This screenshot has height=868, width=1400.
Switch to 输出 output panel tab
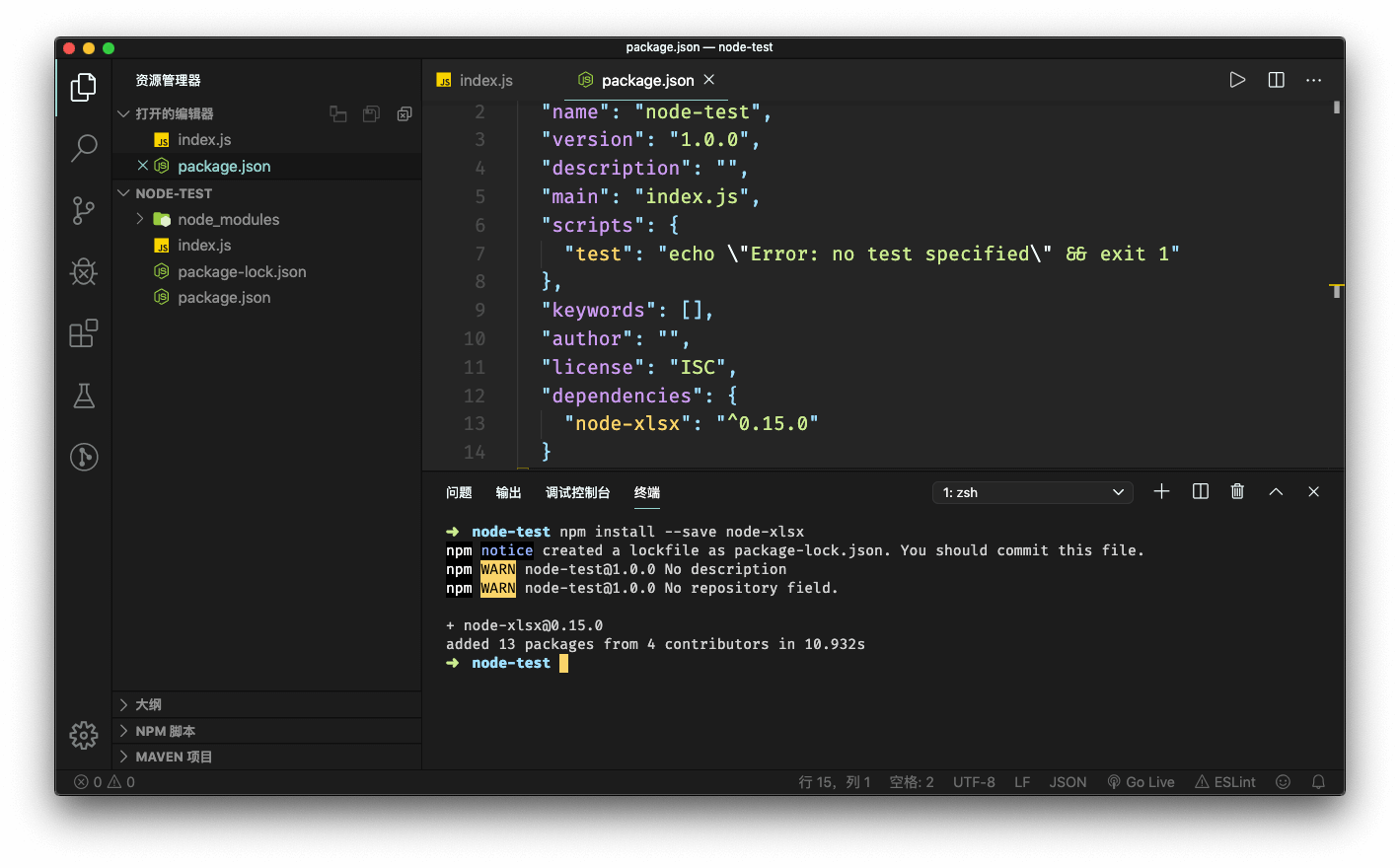508,492
